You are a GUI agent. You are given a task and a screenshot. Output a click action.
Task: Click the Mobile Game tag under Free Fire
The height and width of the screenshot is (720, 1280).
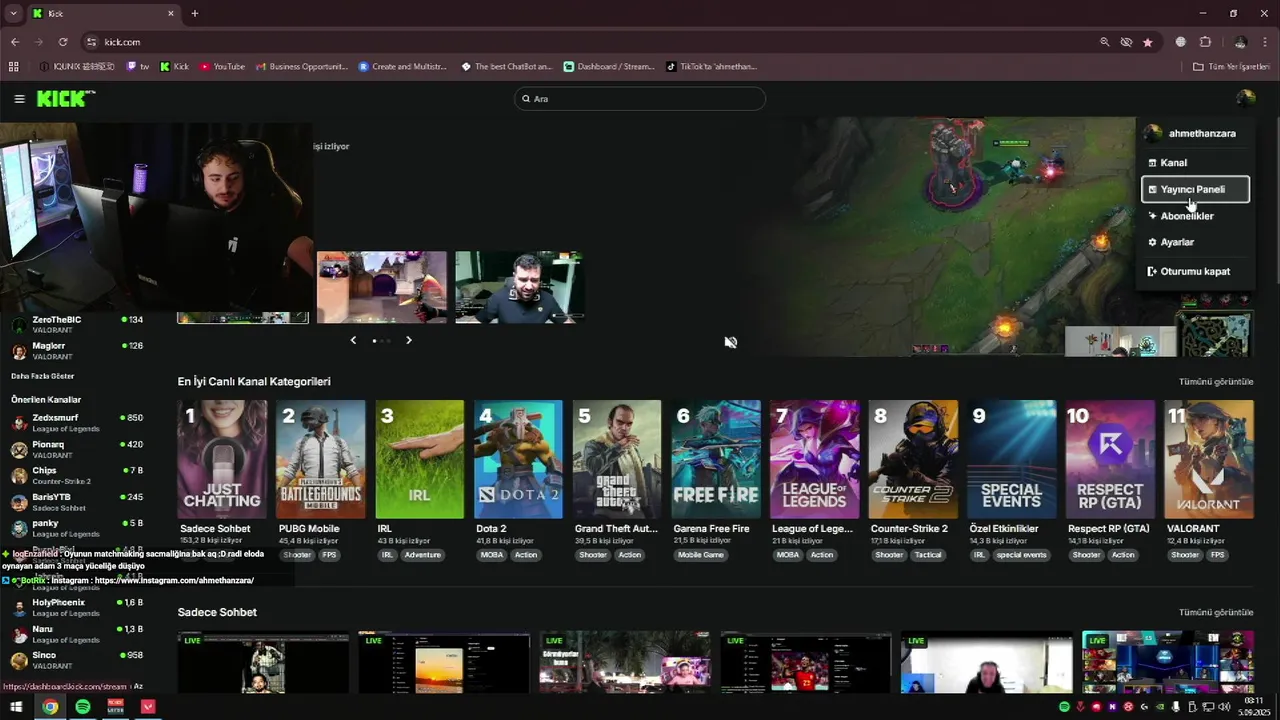click(701, 555)
